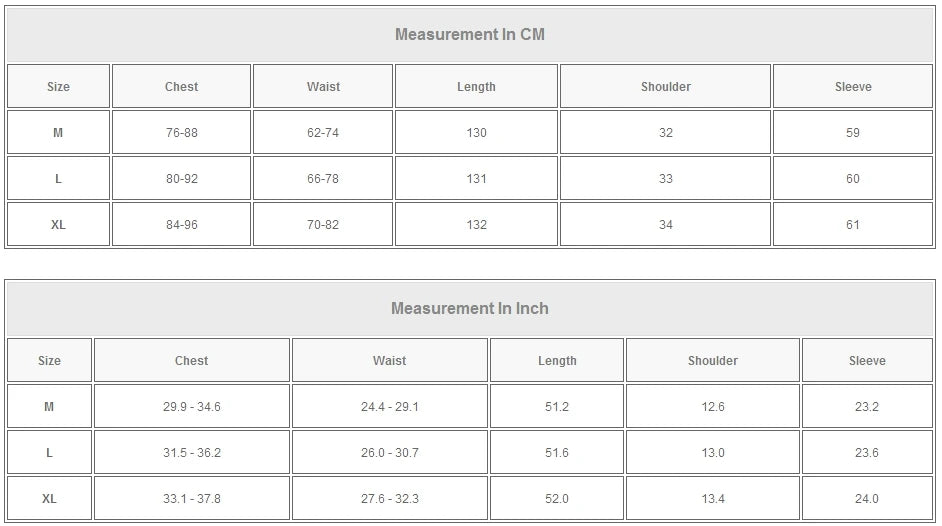942x526 pixels.
Task: Select the chest value 84-96
Action: coord(181,225)
